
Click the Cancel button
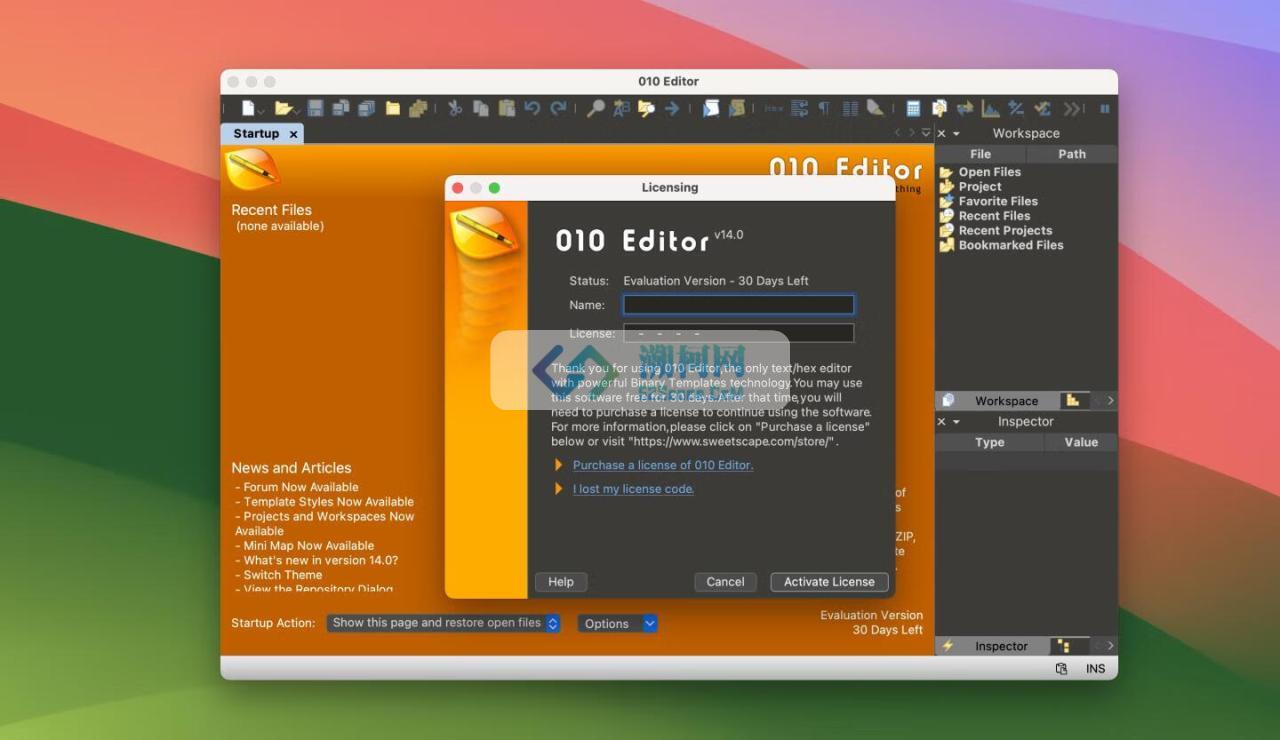(x=725, y=582)
